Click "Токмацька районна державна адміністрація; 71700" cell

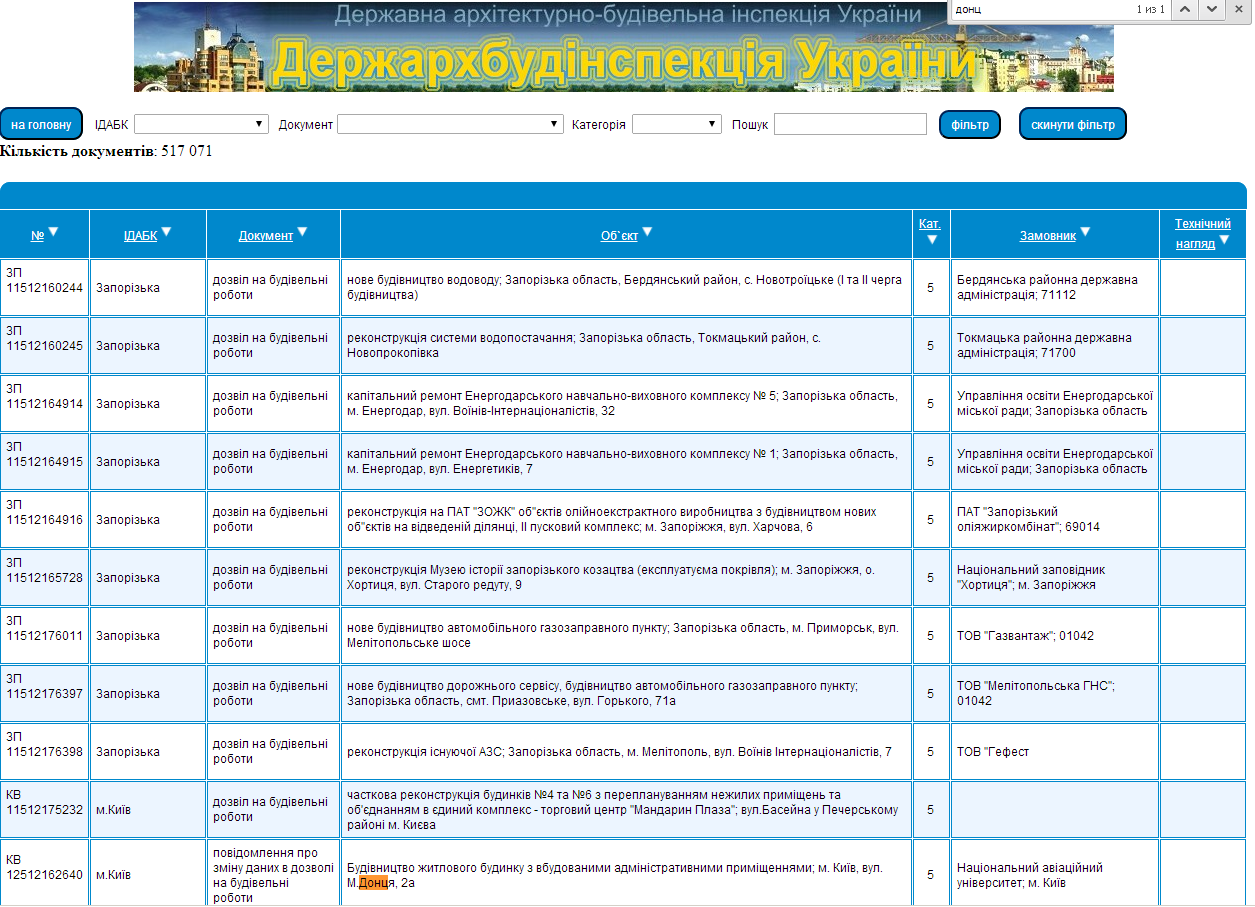pyautogui.click(x=1055, y=346)
